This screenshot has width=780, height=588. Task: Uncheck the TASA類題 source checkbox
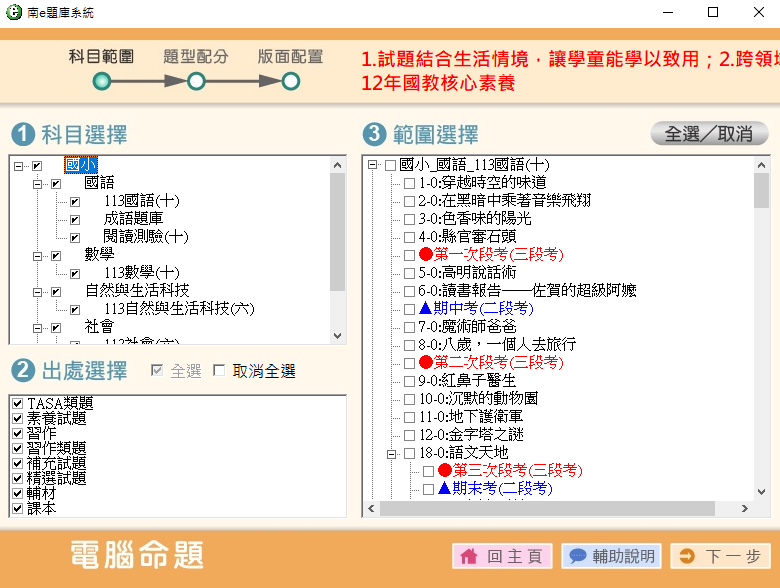point(17,403)
